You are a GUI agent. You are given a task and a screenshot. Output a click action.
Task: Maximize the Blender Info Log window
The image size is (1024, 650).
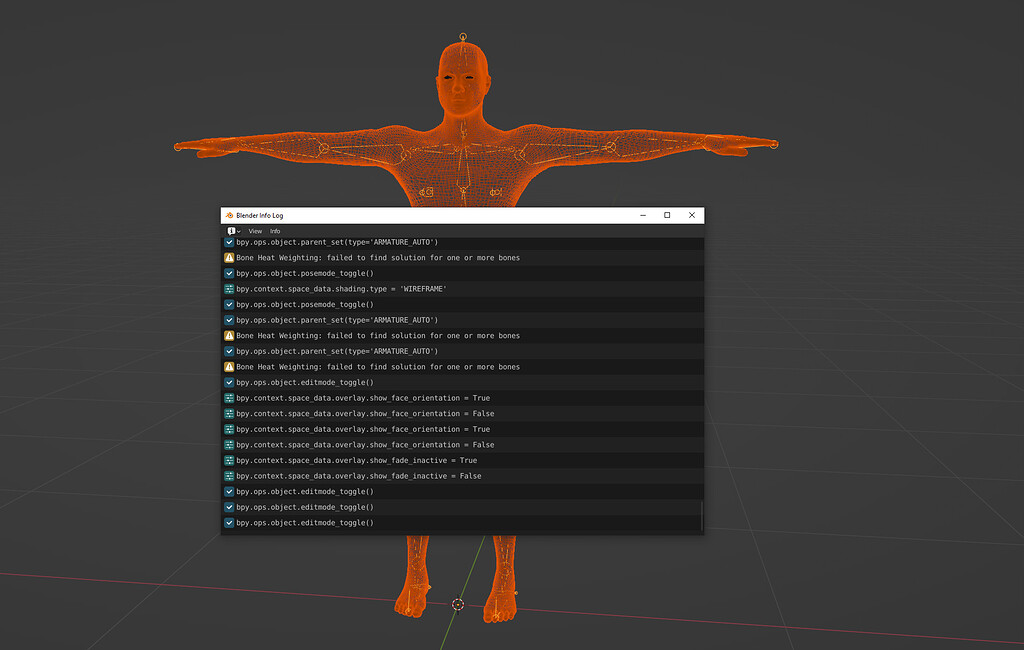tap(668, 214)
